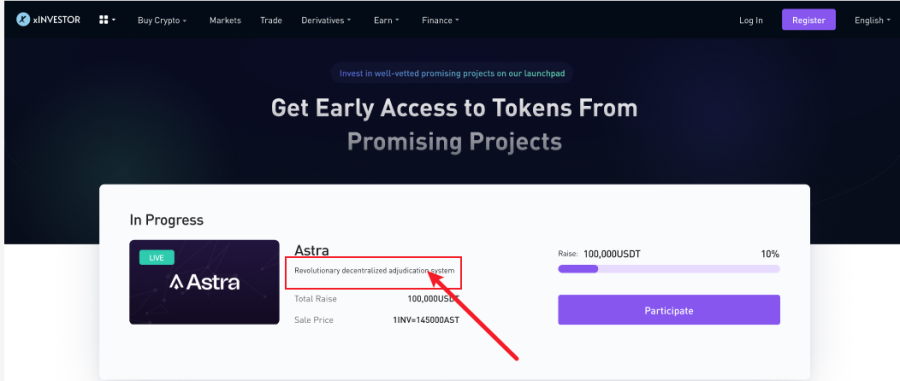Open the apps grid icon menu
Screen dimensions: 900x381
(107, 20)
